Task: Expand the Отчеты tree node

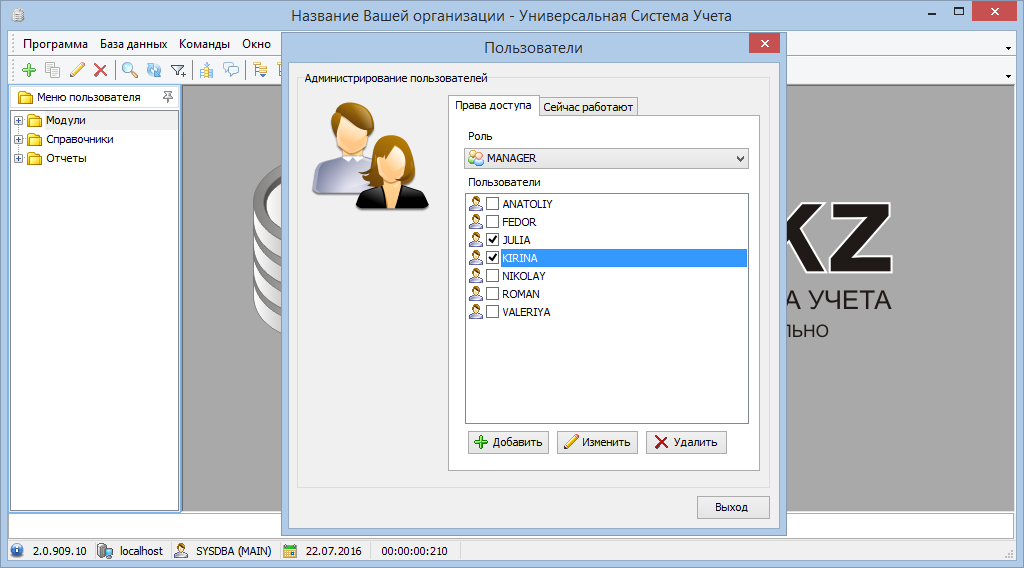Action: click(18, 158)
